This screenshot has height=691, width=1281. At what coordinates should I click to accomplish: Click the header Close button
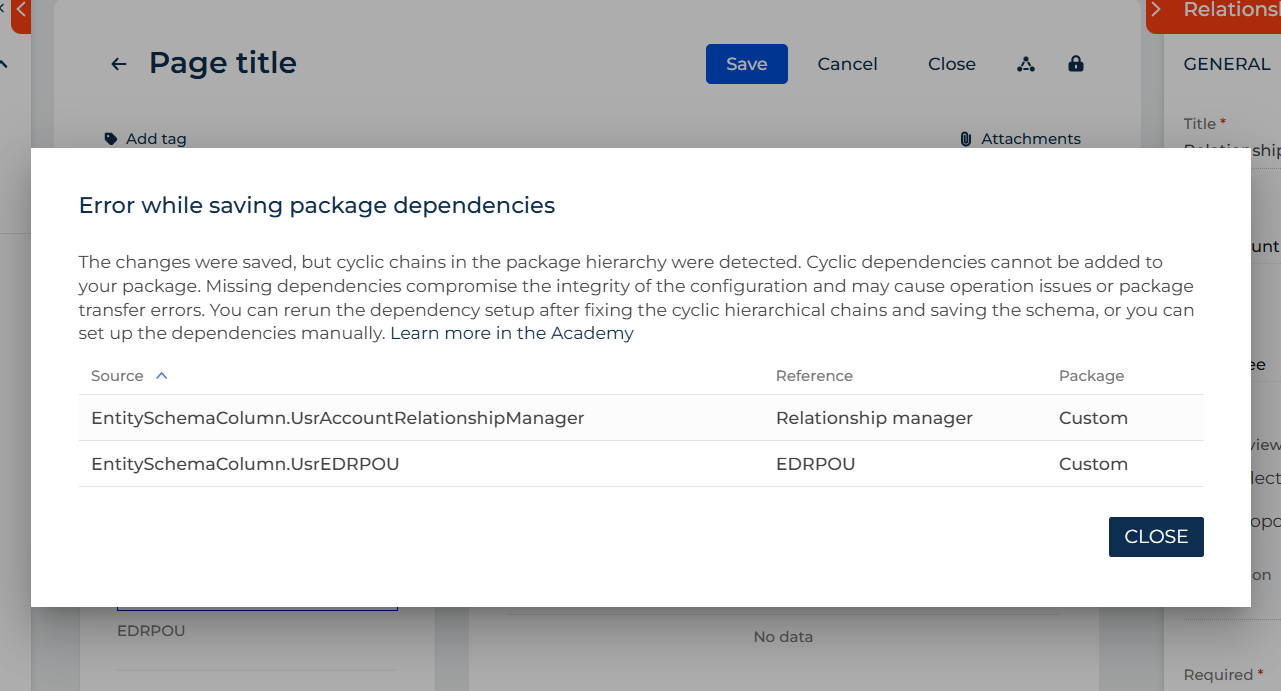(951, 64)
